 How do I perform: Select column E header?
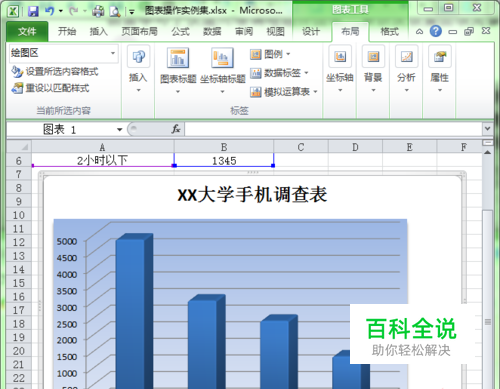tap(410, 147)
